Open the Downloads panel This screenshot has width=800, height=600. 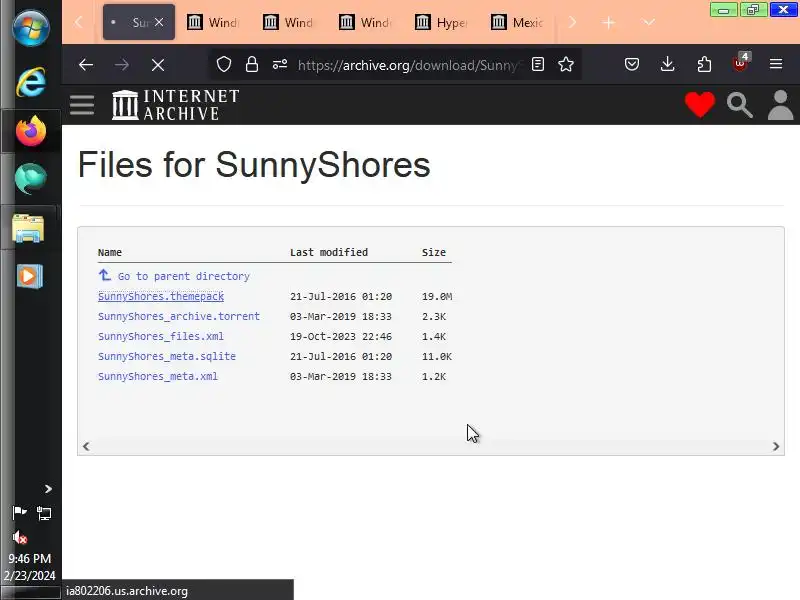(667, 64)
